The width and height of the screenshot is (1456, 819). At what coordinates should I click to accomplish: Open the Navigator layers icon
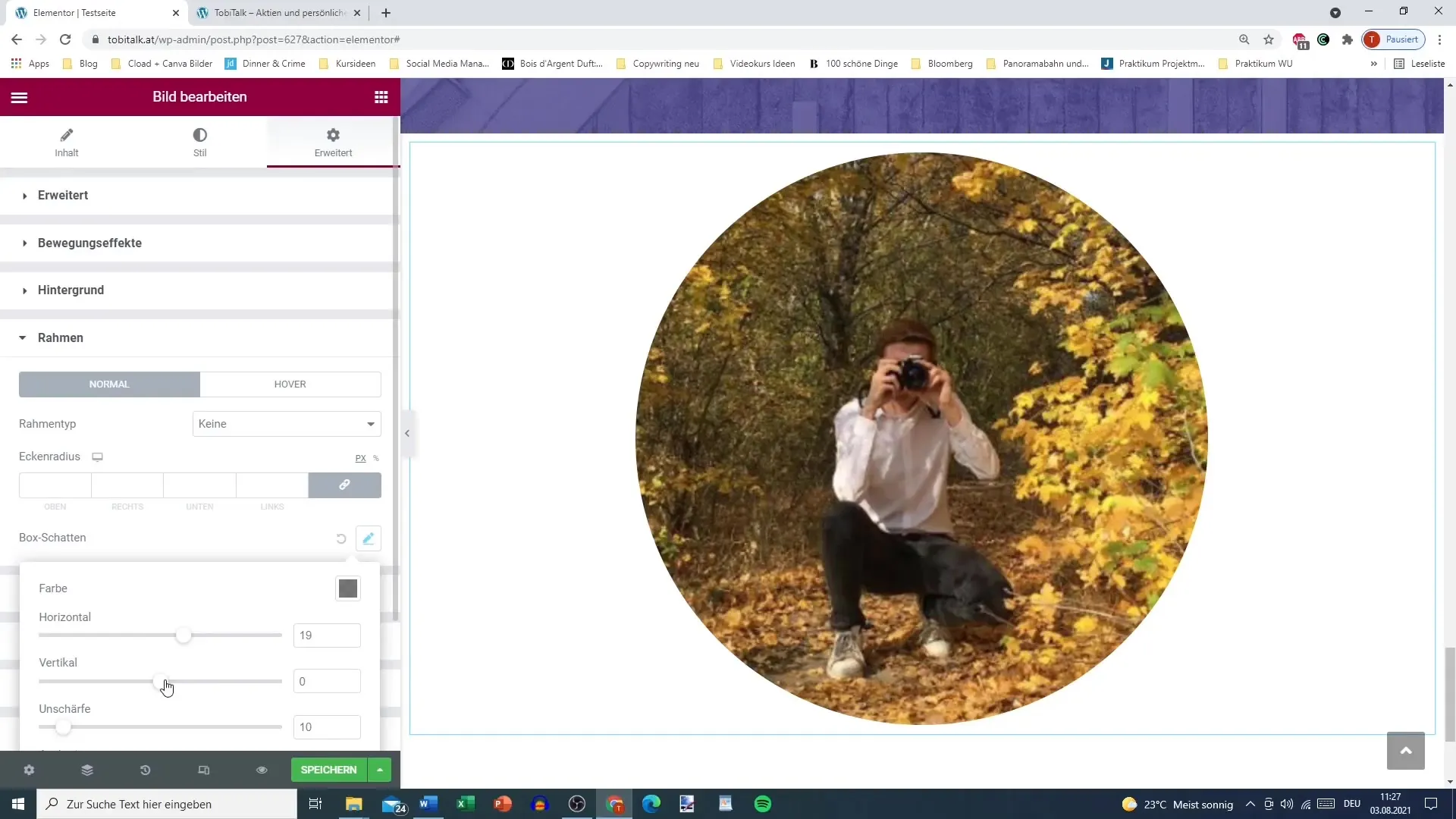87,770
